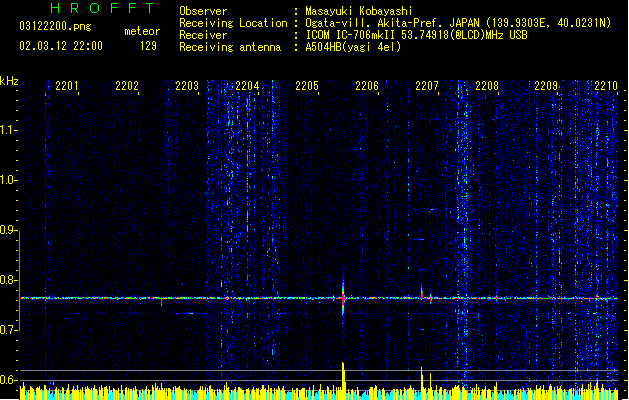This screenshot has width=629, height=400.
Task: Click the 2207 time marker
Action: click(427, 85)
